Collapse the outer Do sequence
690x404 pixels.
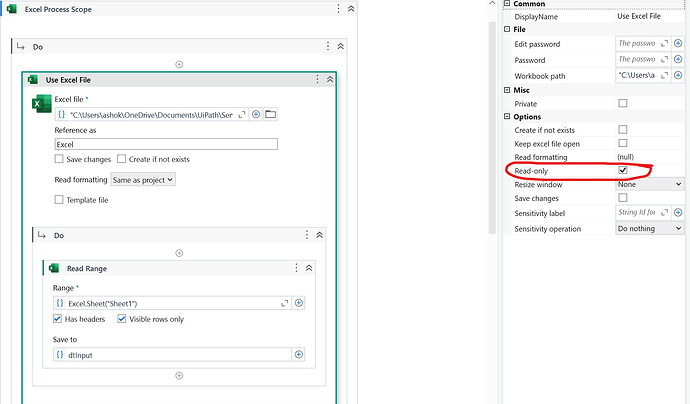[341, 46]
